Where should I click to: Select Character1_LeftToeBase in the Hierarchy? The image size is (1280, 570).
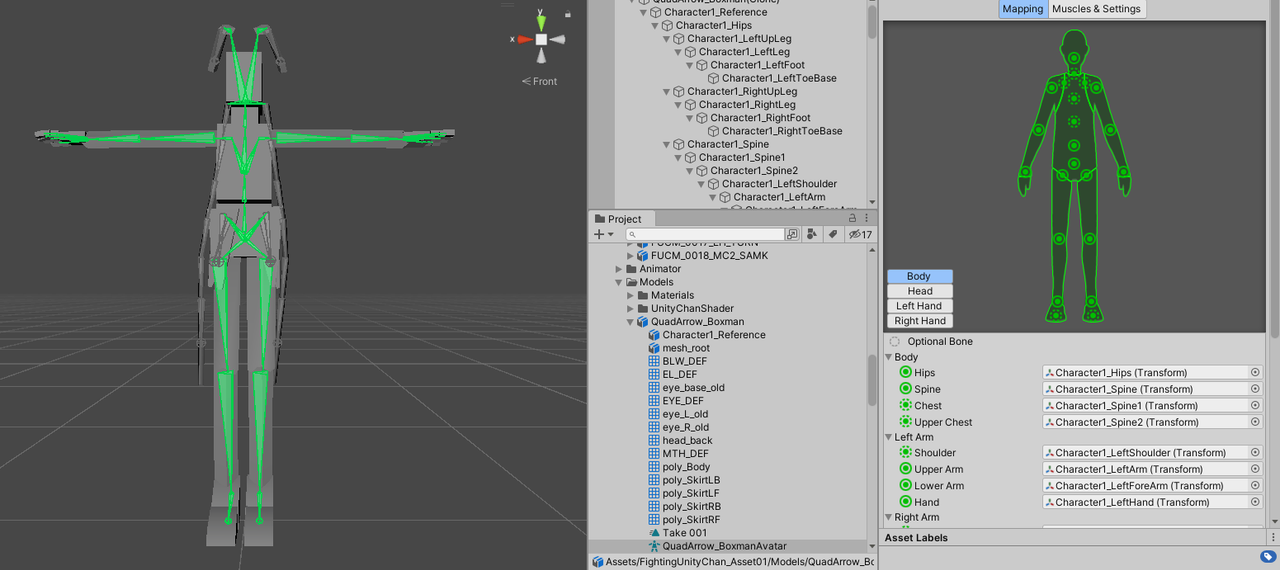pos(779,78)
